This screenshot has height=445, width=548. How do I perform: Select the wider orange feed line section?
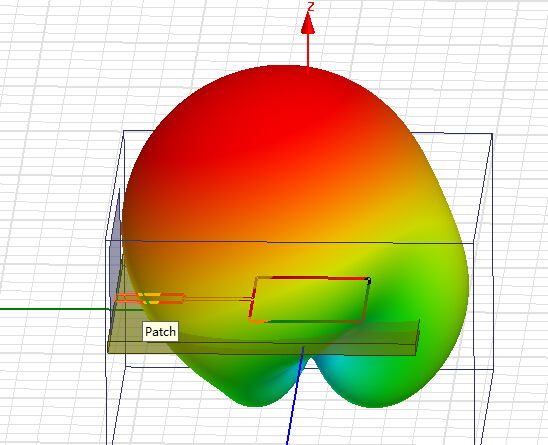click(x=150, y=299)
